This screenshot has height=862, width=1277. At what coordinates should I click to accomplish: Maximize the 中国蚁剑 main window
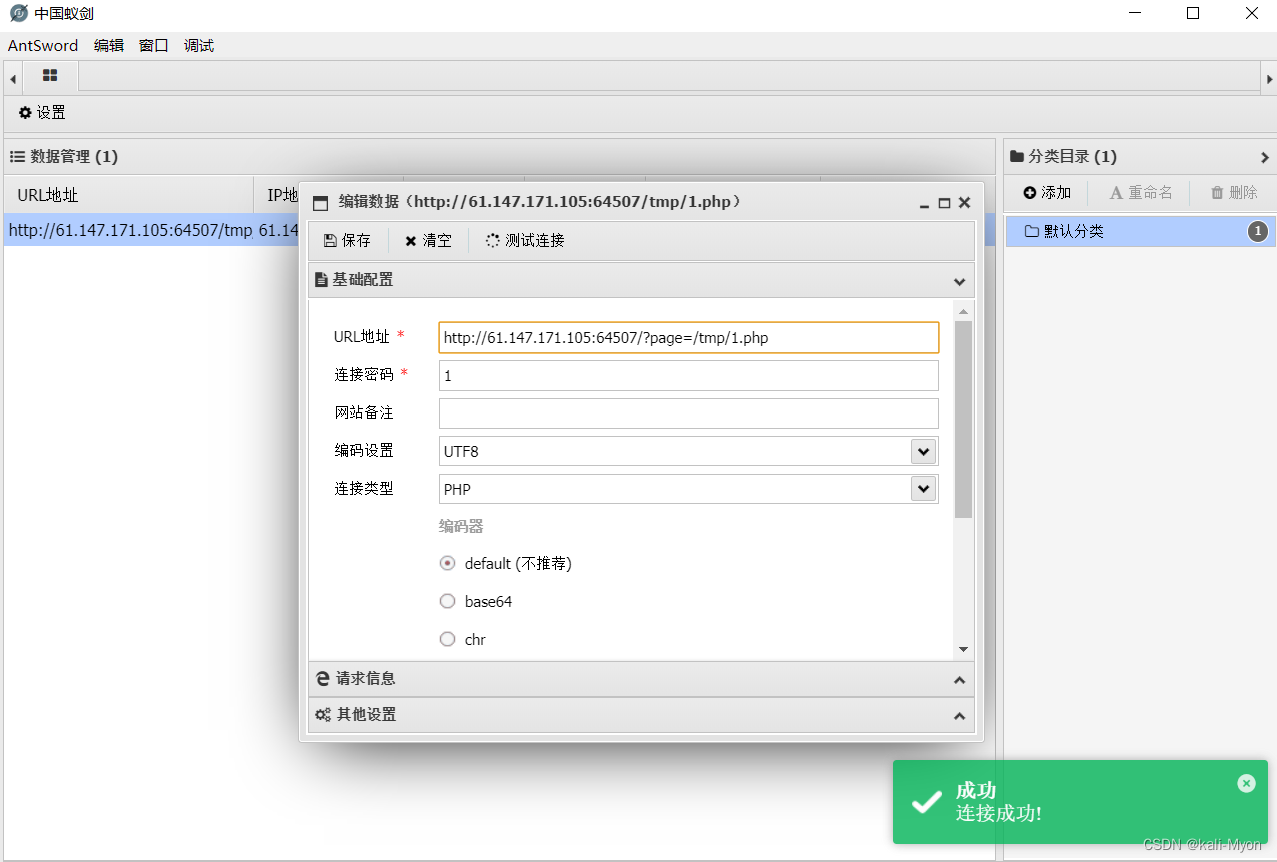[1193, 14]
